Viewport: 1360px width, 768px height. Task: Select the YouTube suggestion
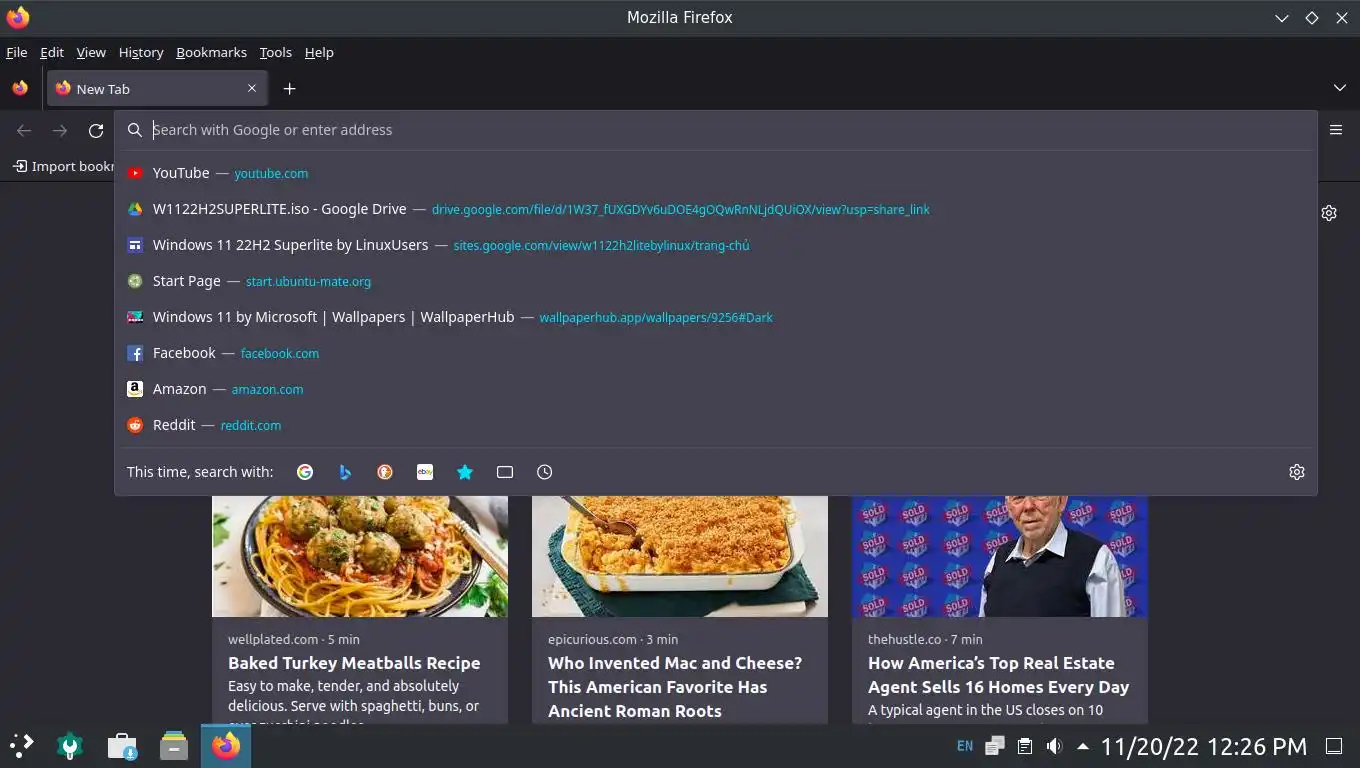point(716,173)
